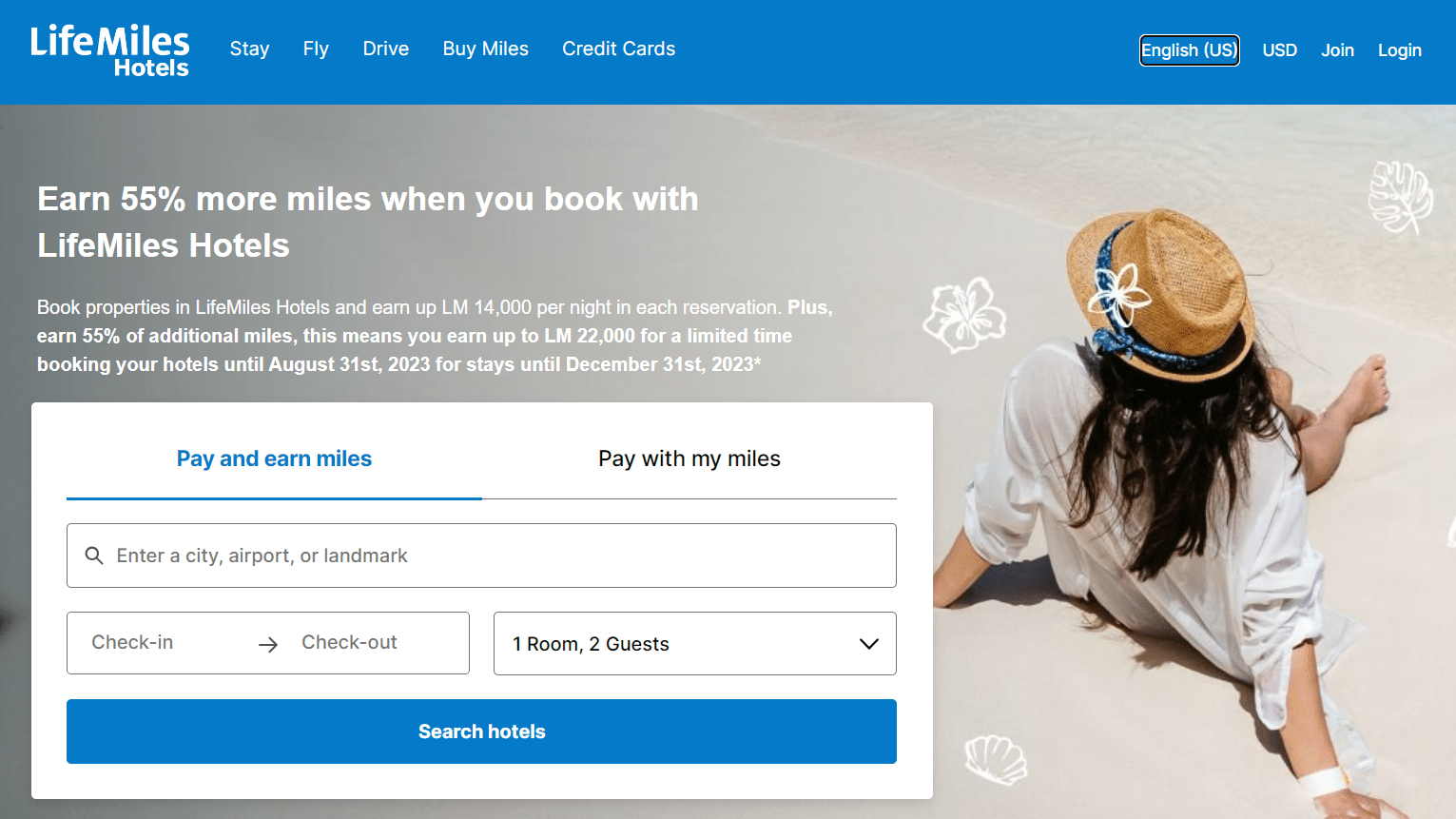Click the Login link
Image resolution: width=1456 pixels, height=819 pixels.
tap(1399, 50)
